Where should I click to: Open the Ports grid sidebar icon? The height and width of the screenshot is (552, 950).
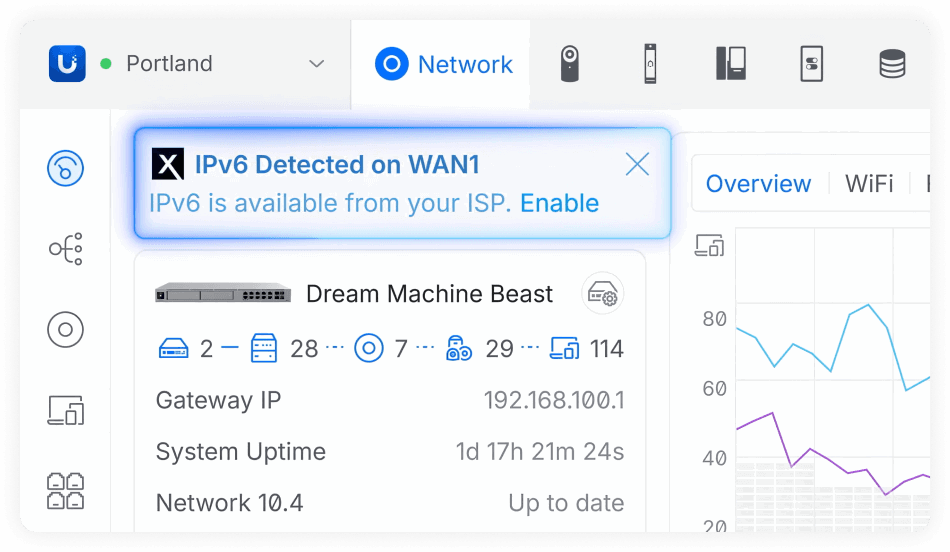(65, 491)
